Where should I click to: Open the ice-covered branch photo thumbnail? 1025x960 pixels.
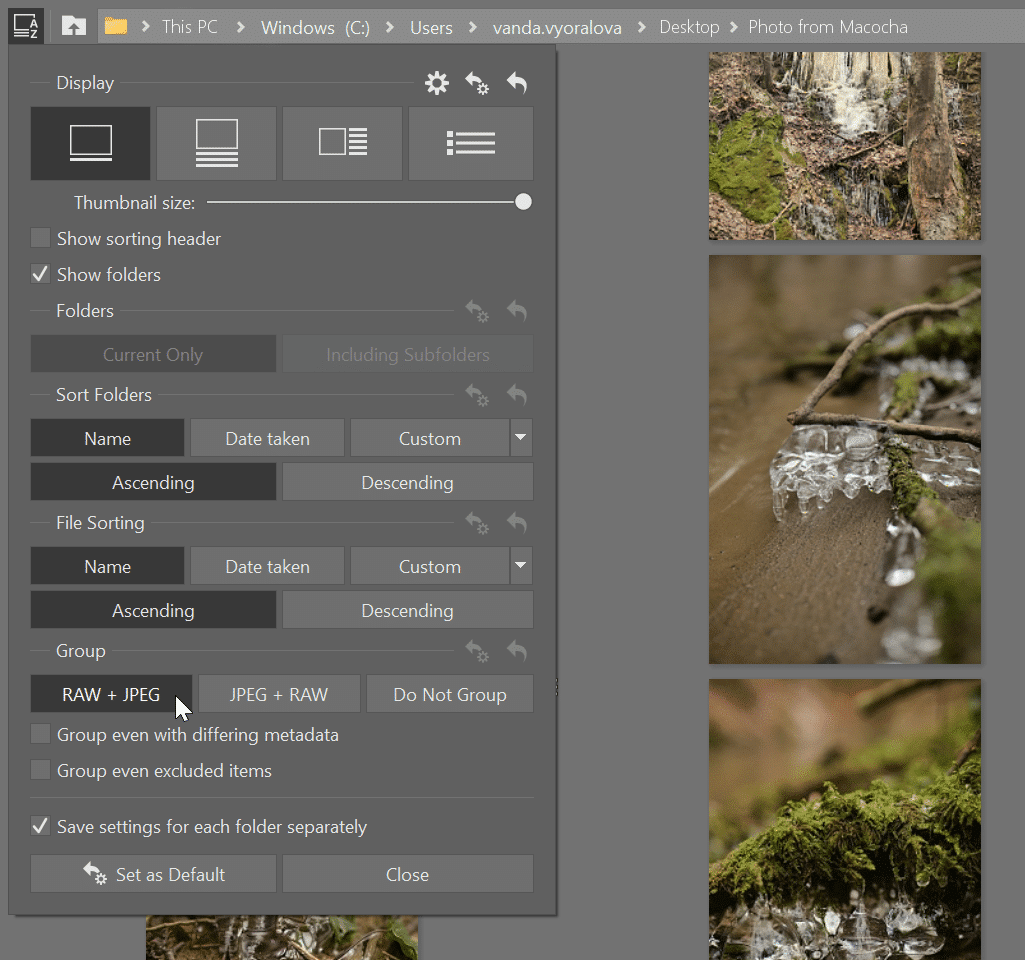(x=845, y=459)
